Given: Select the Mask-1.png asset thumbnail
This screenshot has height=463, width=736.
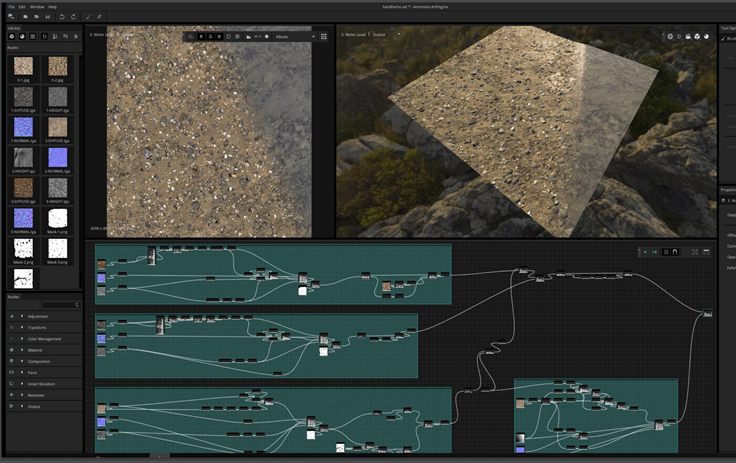Looking at the screenshot, I should (58, 218).
